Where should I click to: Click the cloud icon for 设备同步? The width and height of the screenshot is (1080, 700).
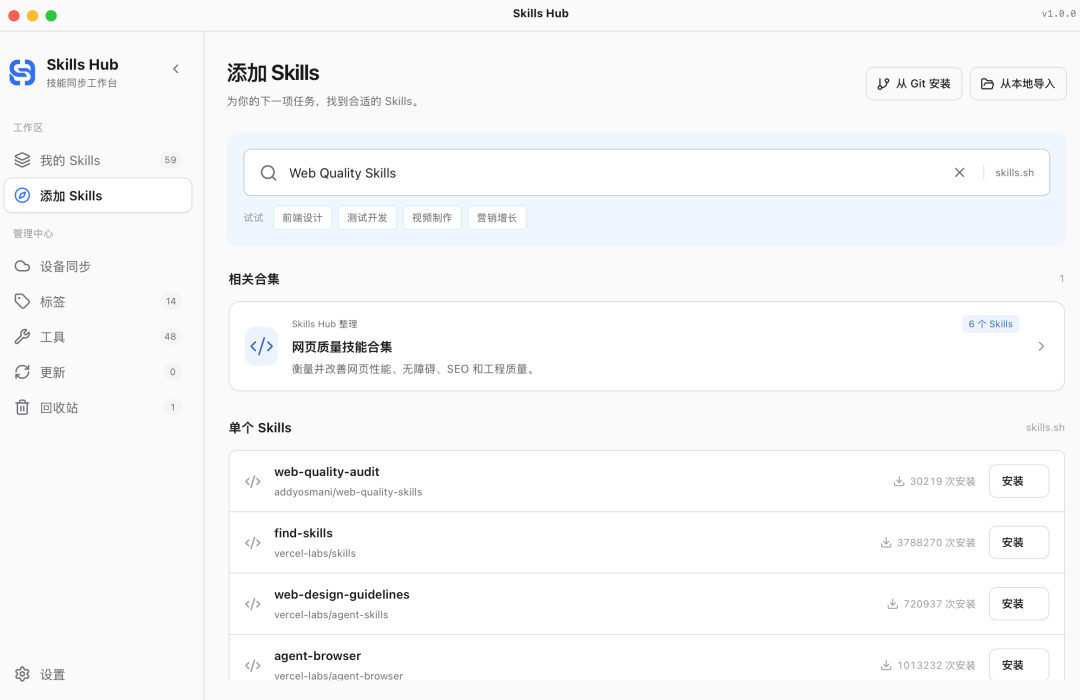pyautogui.click(x=22, y=266)
